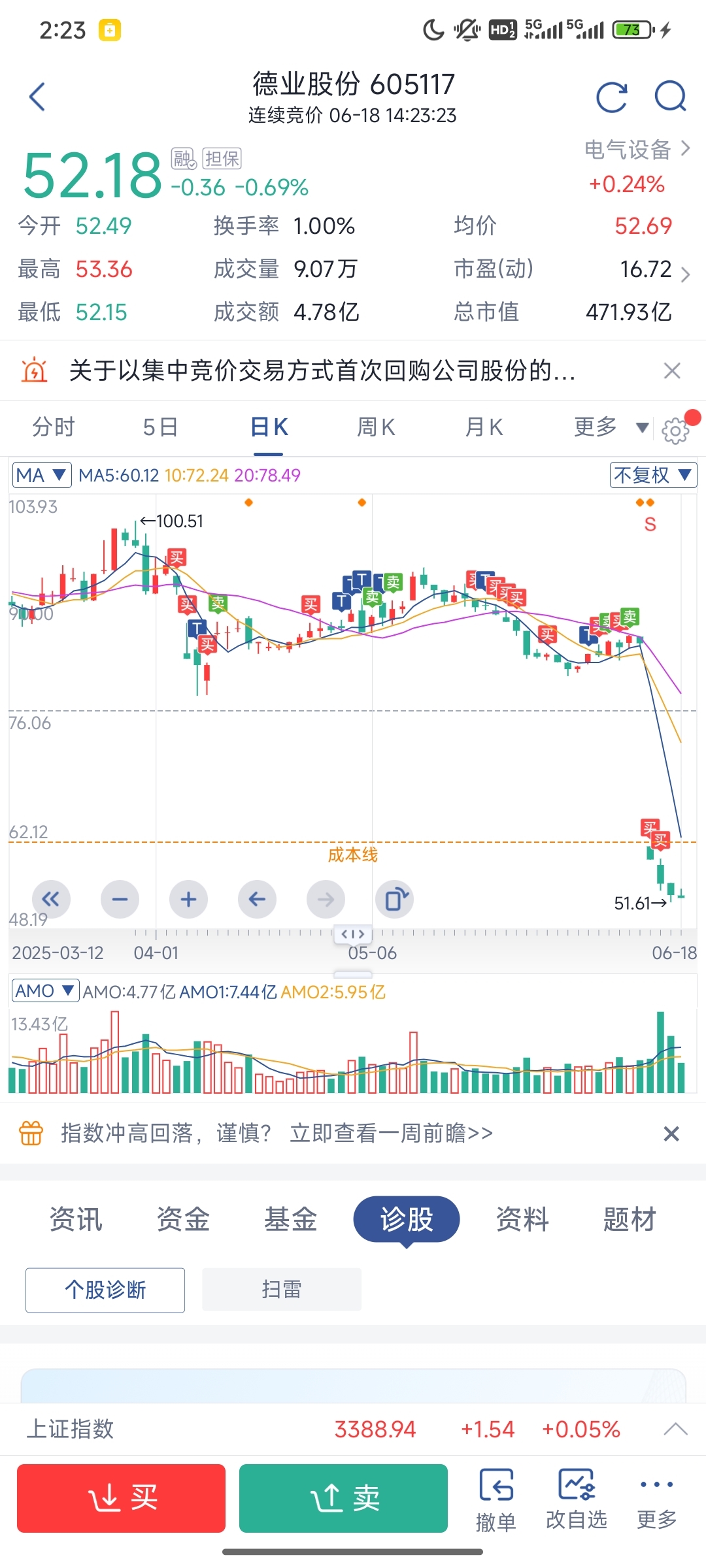This screenshot has width=706, height=1568.
Task: Open 立即查看一周前瞻 link
Action: (392, 1133)
